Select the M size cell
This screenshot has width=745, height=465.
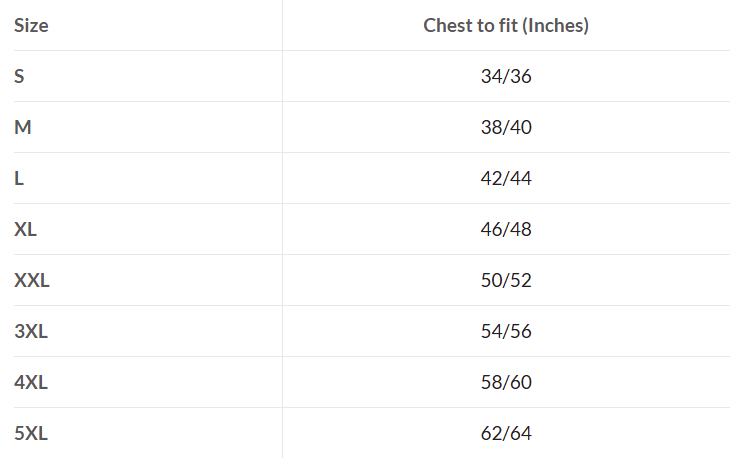pos(23,127)
